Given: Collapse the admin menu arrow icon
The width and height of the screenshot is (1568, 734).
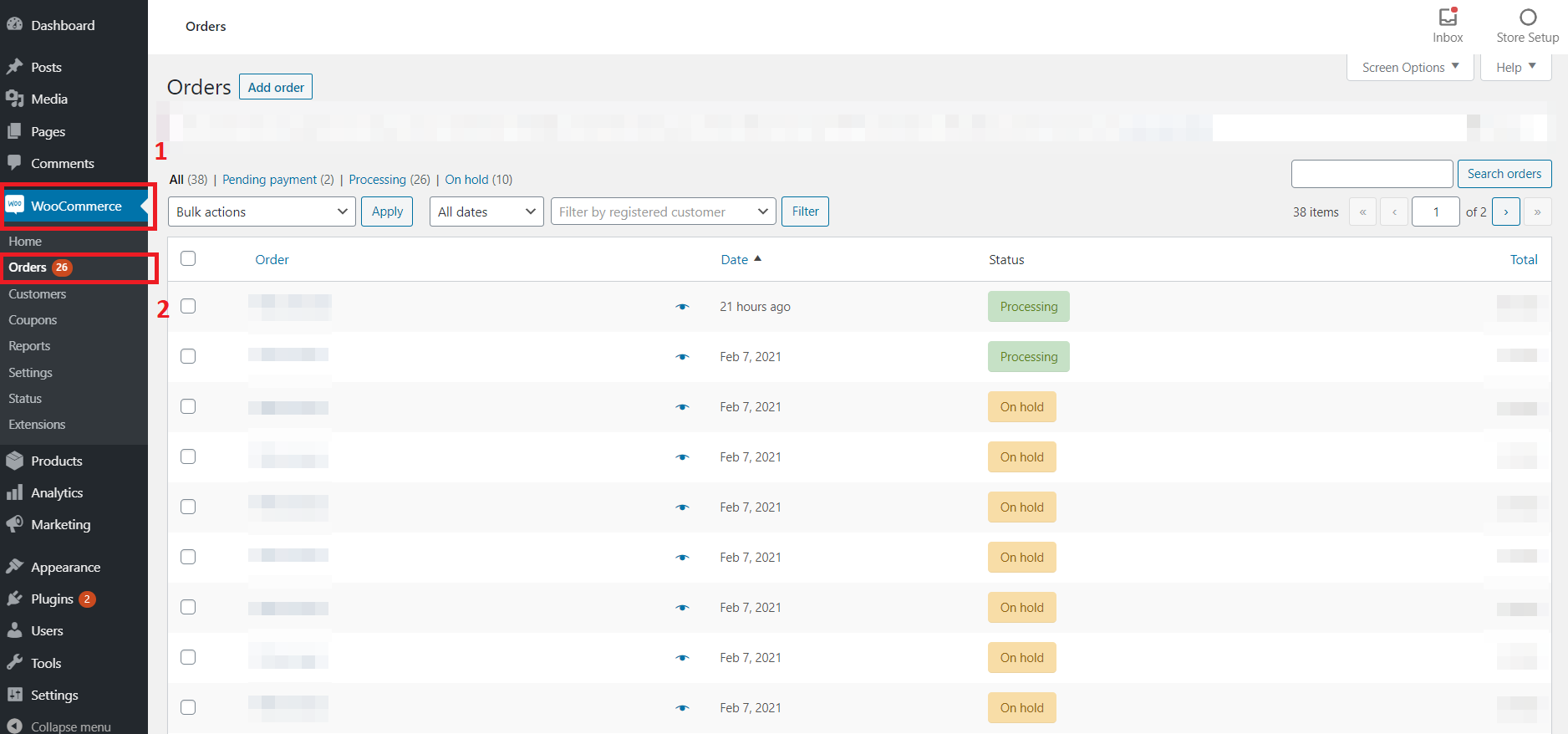Looking at the screenshot, I should click(x=14, y=726).
